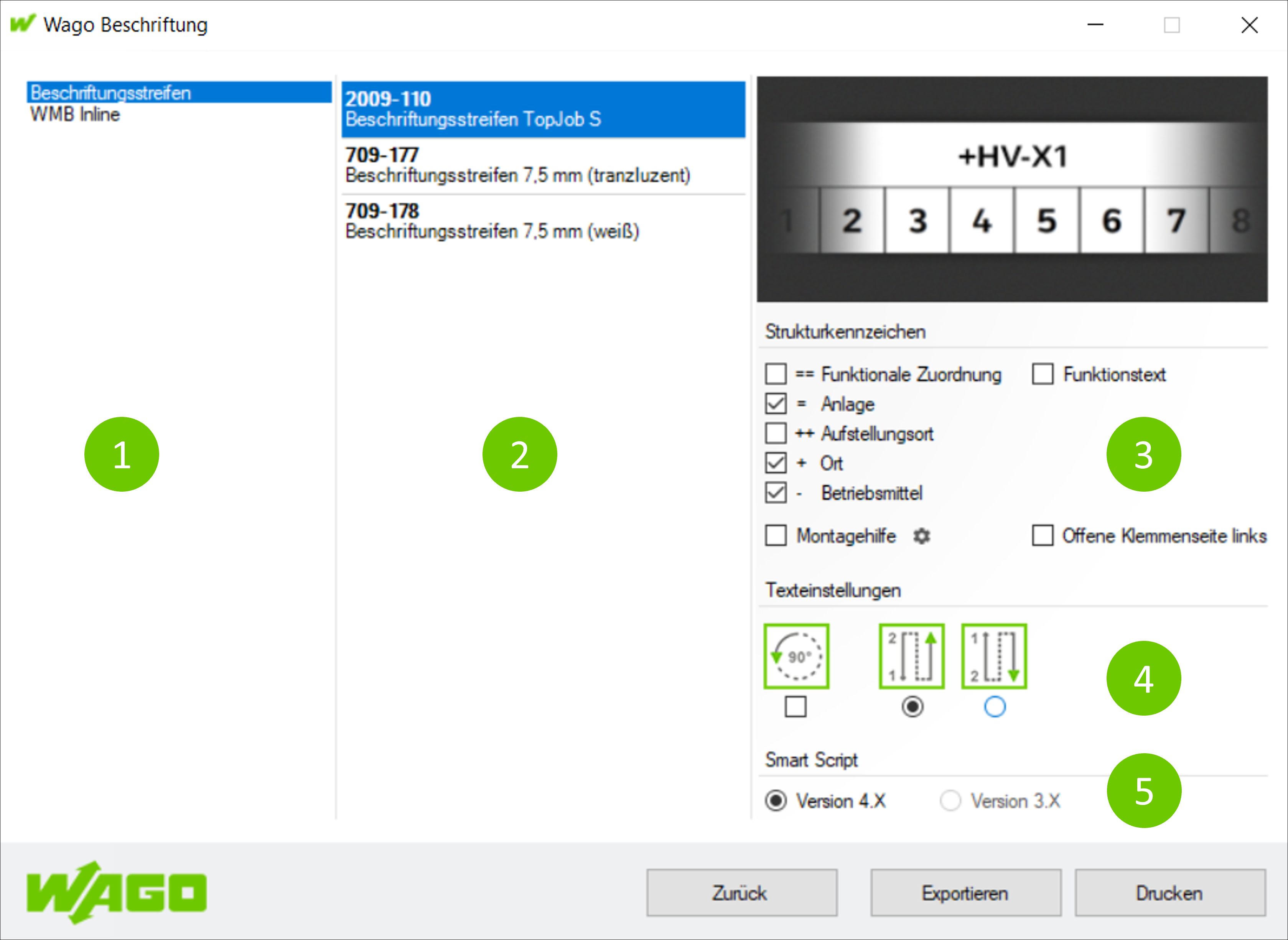1288x940 pixels.
Task: Select Smart Script Version 4.X
Action: 776,801
